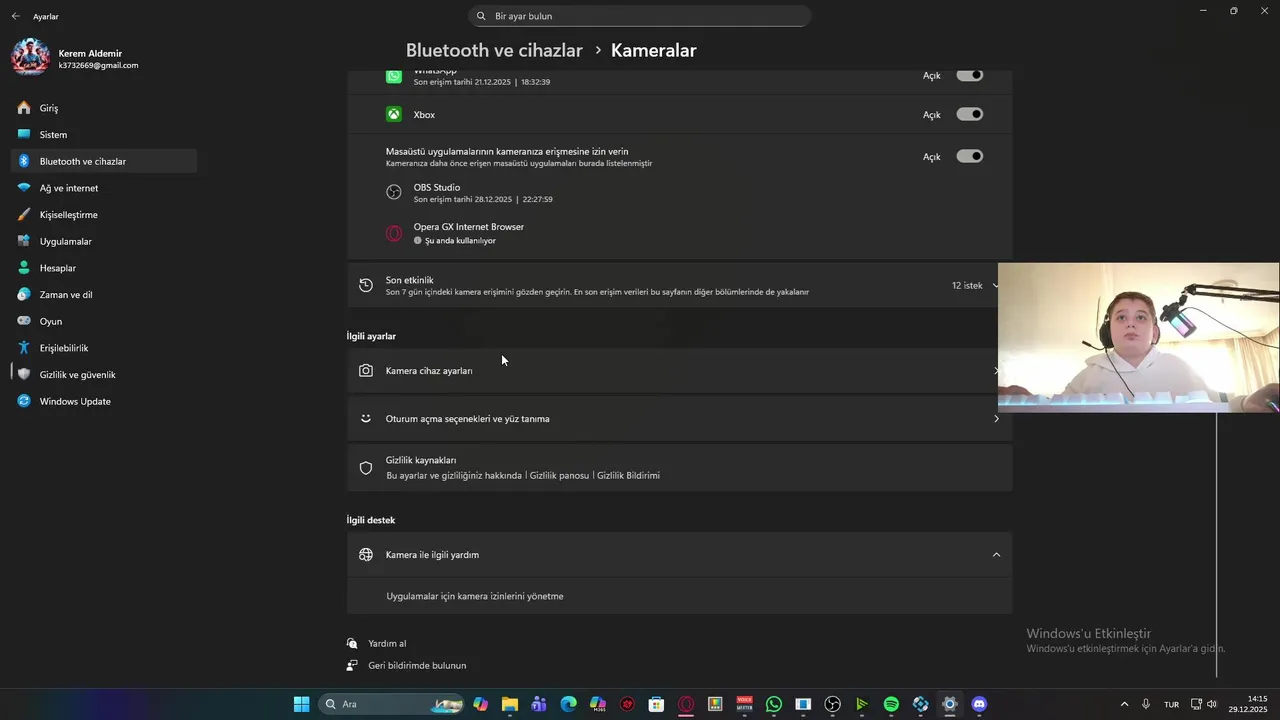
Task: Click the Kerem Aldemir profile picture
Action: tap(30, 58)
